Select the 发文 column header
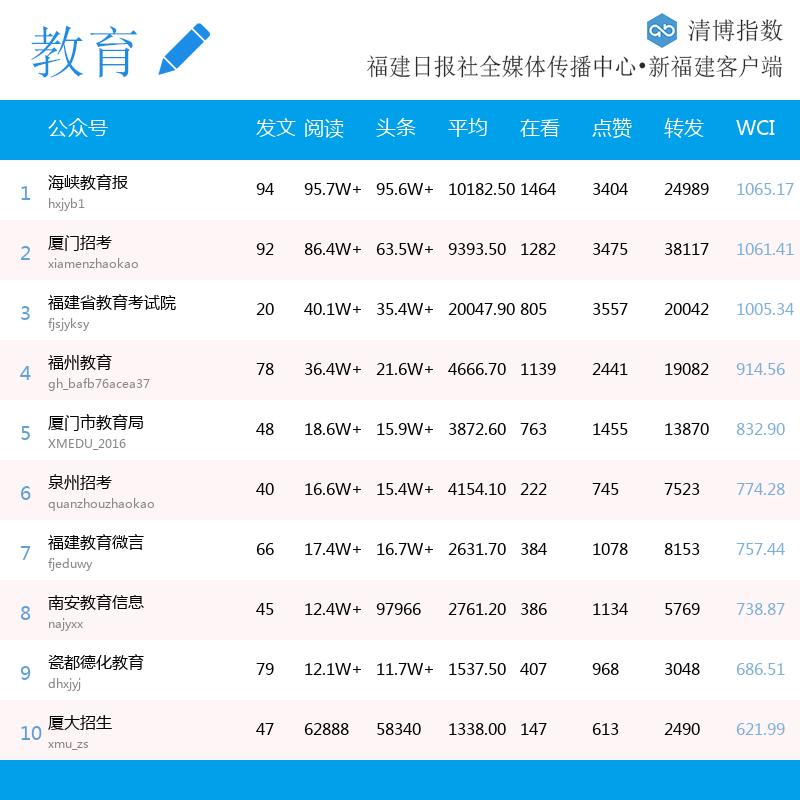Screen dimensions: 800x800 [x=275, y=128]
